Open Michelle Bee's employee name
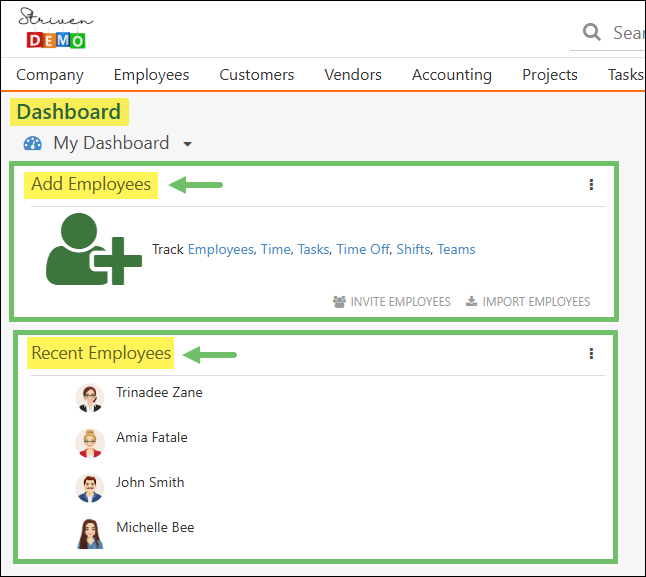The width and height of the screenshot is (646, 577). [x=155, y=527]
